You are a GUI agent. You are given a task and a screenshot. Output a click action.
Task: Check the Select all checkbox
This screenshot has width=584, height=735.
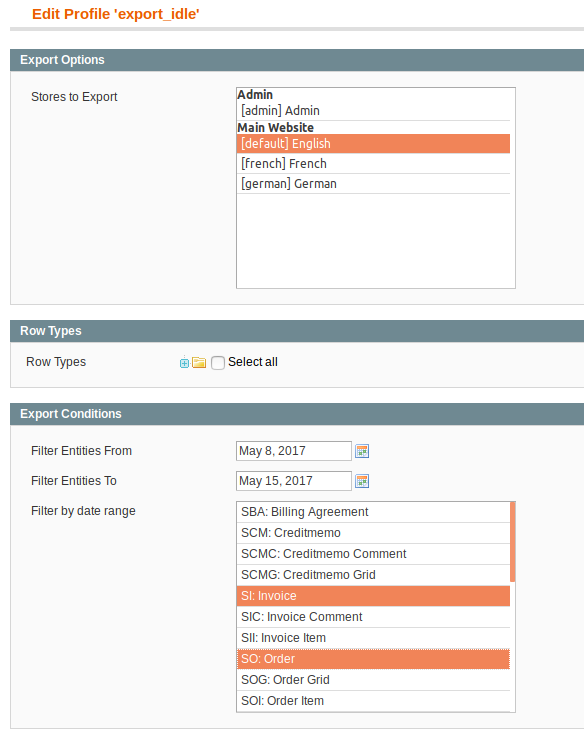(218, 363)
